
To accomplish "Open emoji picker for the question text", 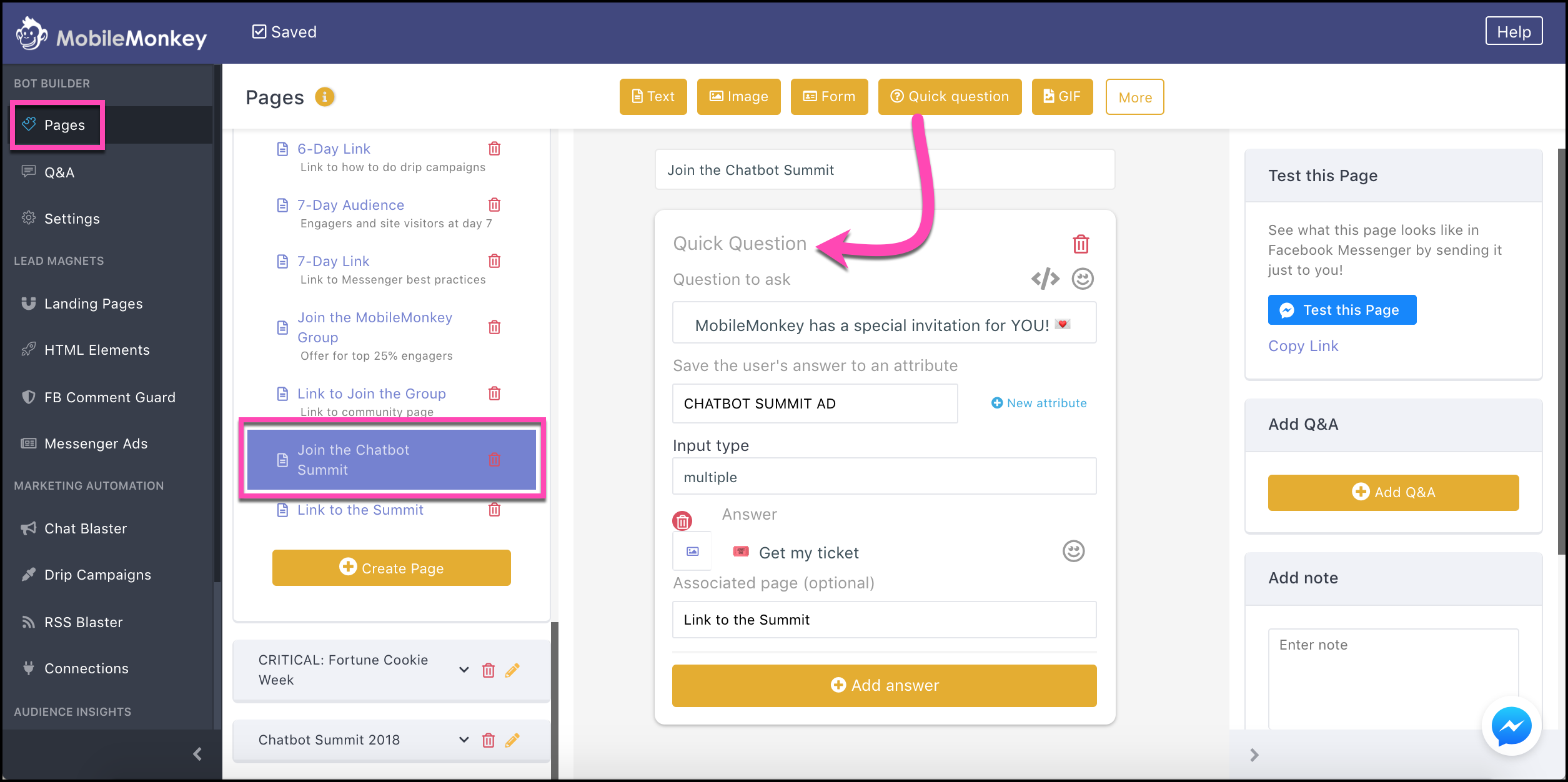I will (1083, 279).
